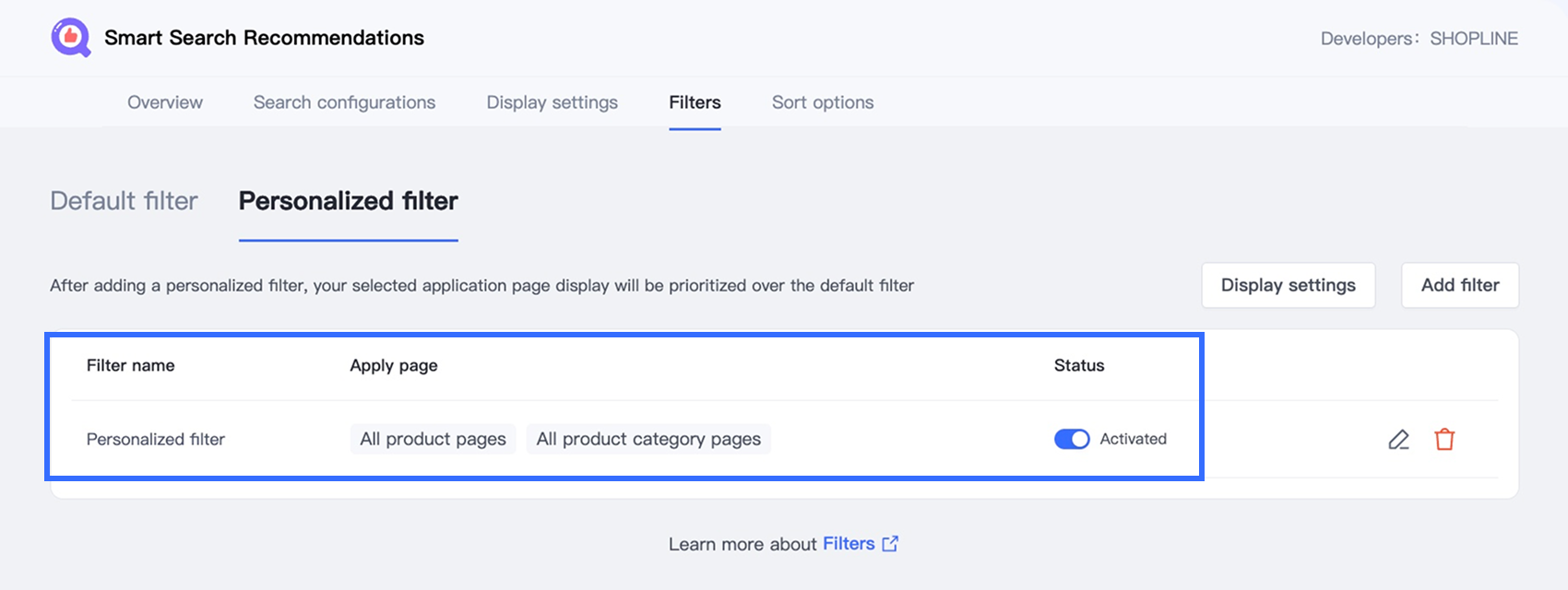
Task: Disable the Activated status toggle
Action: point(1072,440)
